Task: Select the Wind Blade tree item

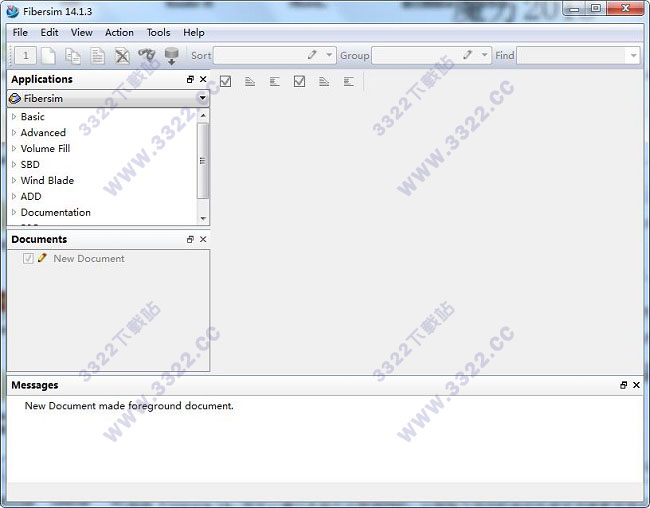Action: pyautogui.click(x=47, y=180)
